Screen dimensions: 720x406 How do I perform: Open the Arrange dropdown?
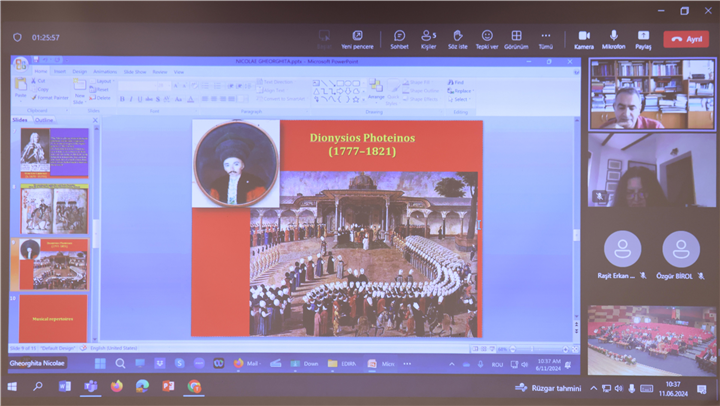(x=376, y=89)
